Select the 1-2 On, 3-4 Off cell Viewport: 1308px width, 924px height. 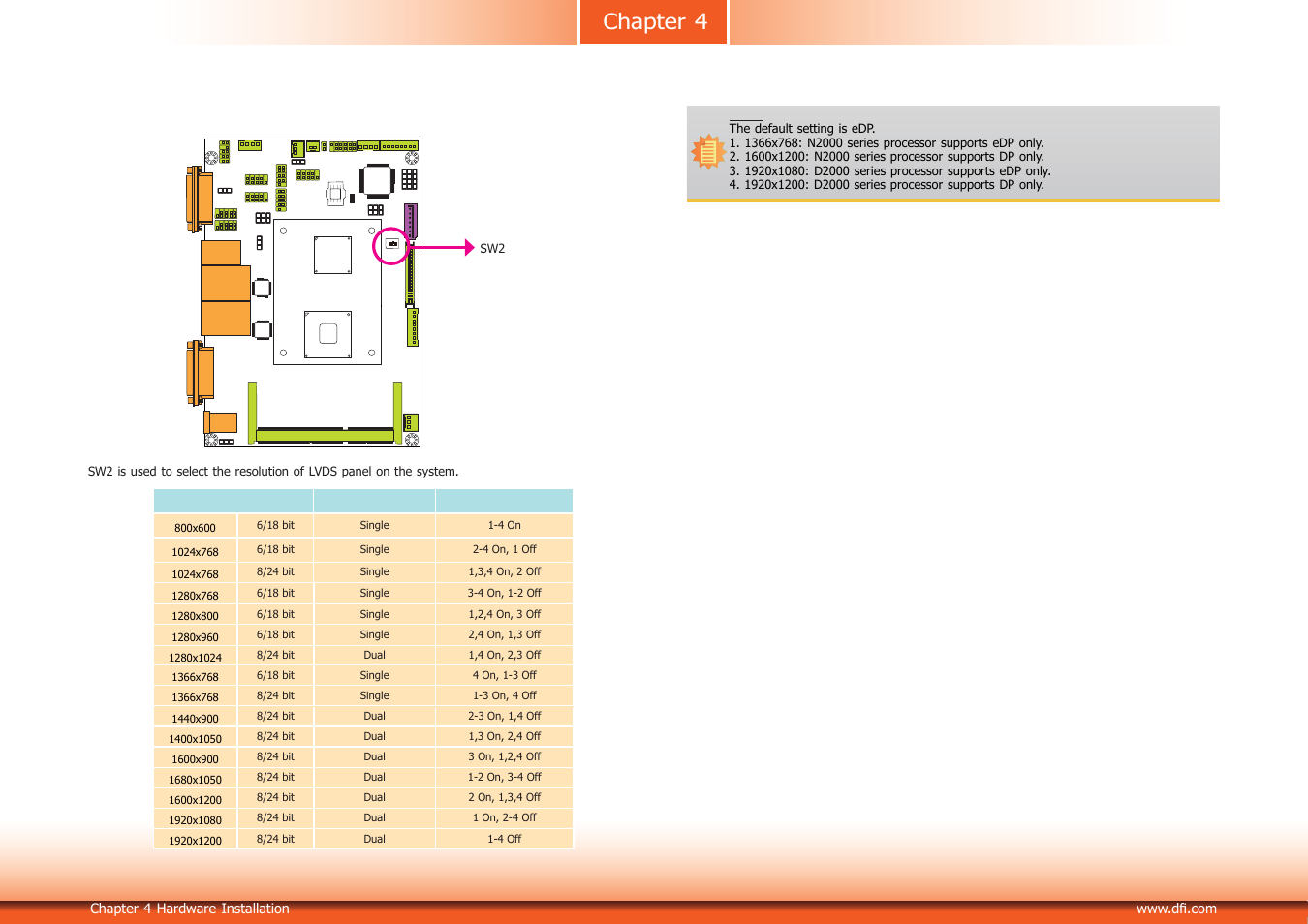click(504, 777)
